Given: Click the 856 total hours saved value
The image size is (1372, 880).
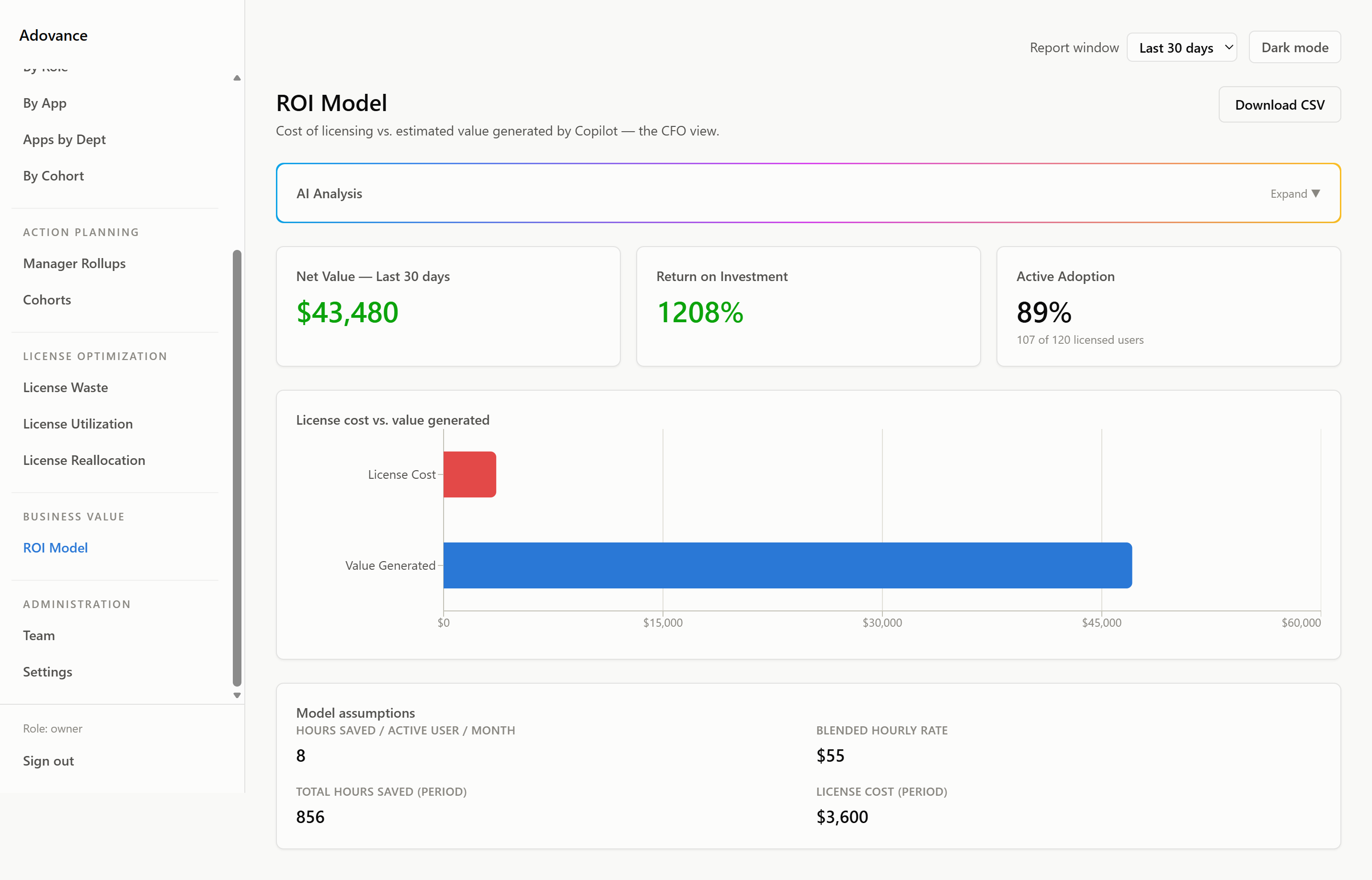Looking at the screenshot, I should (x=310, y=817).
